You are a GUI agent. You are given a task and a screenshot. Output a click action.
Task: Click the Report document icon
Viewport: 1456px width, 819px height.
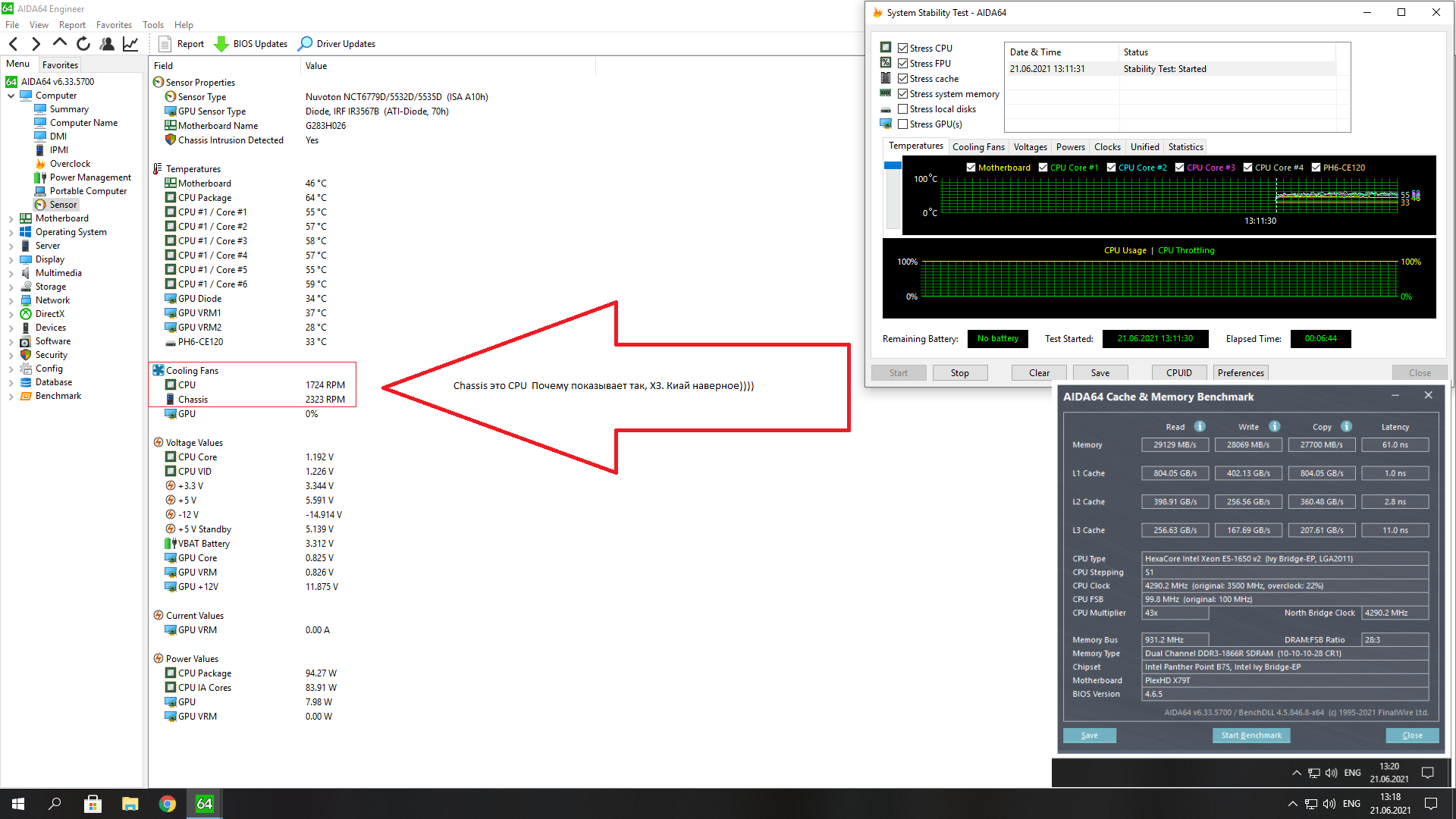165,44
